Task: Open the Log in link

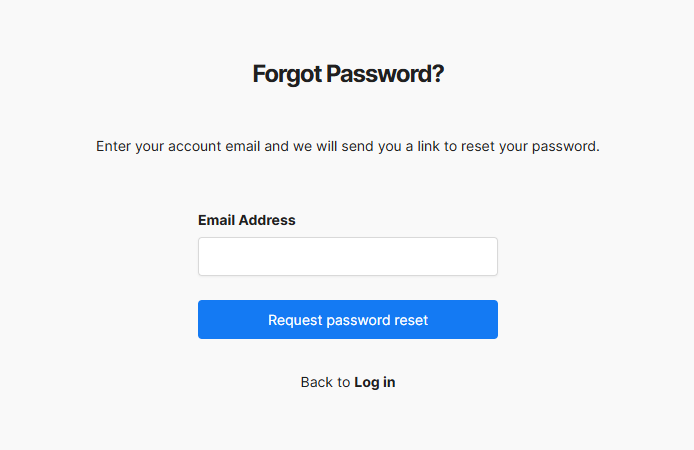Action: 375,382
